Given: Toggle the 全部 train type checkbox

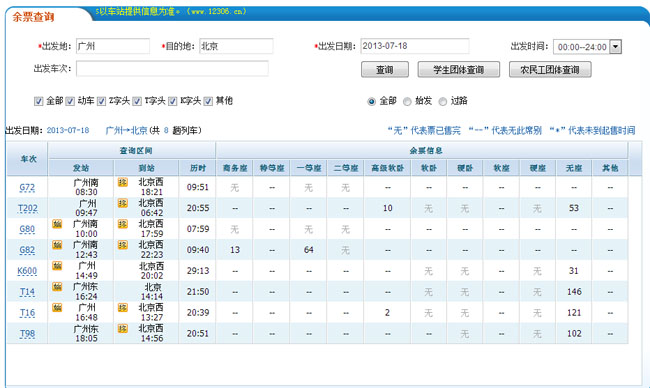Looking at the screenshot, I should pos(39,101).
